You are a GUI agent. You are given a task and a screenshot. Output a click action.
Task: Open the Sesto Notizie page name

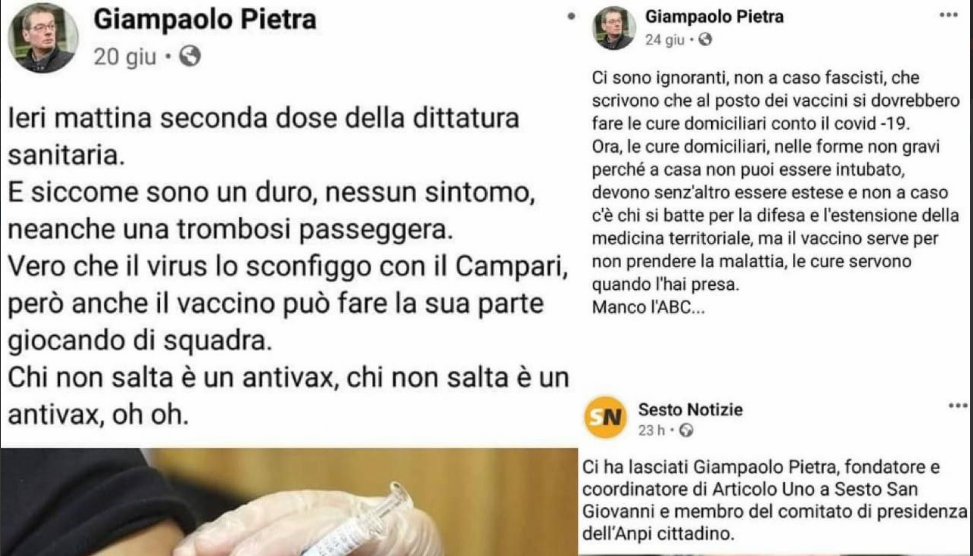click(690, 410)
